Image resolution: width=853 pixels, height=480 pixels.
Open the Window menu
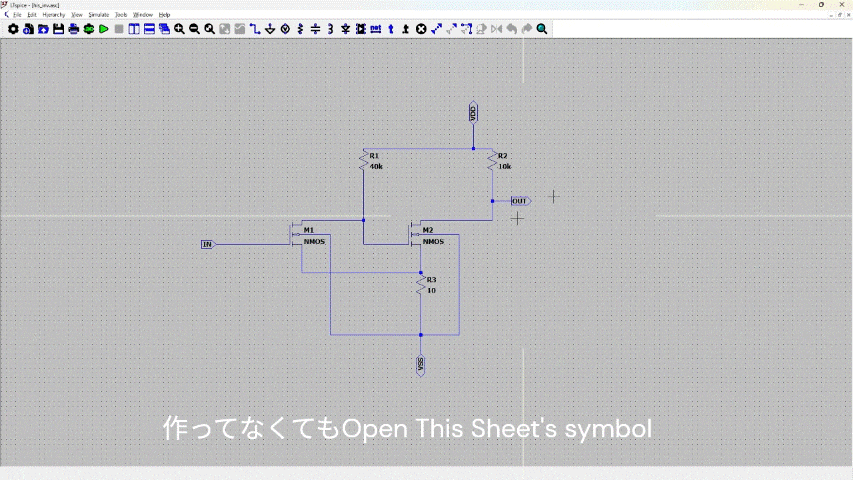click(143, 15)
